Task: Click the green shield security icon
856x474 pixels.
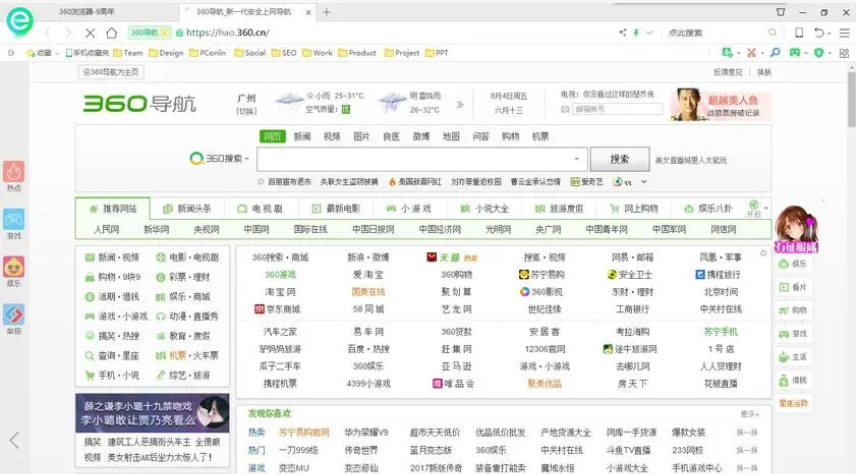Action: (x=818, y=53)
